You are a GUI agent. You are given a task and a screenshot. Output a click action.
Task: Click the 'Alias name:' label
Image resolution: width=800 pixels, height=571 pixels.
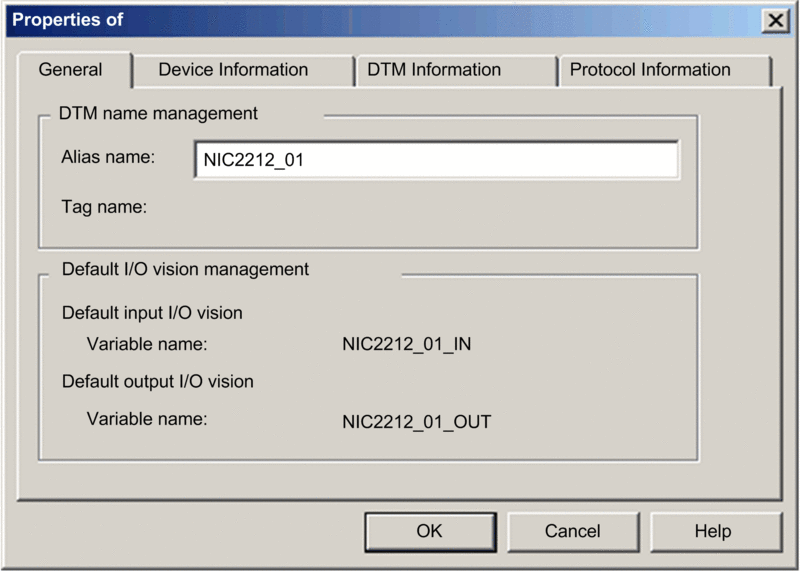tap(108, 157)
